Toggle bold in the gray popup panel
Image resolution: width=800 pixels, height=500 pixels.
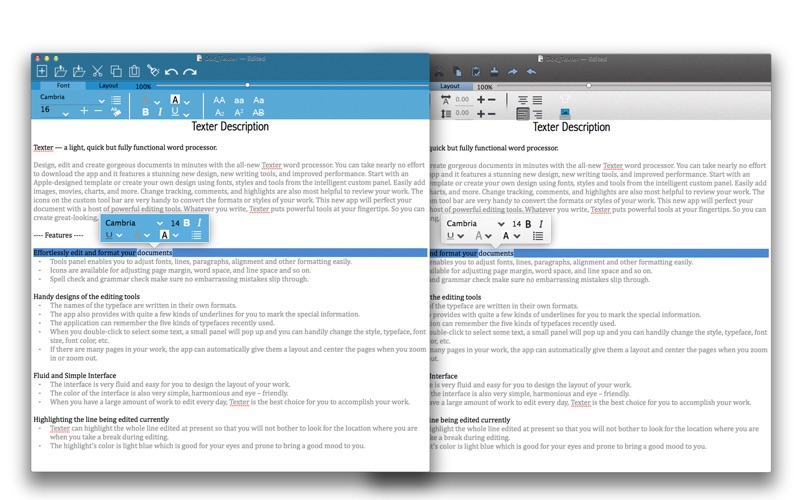click(x=528, y=223)
